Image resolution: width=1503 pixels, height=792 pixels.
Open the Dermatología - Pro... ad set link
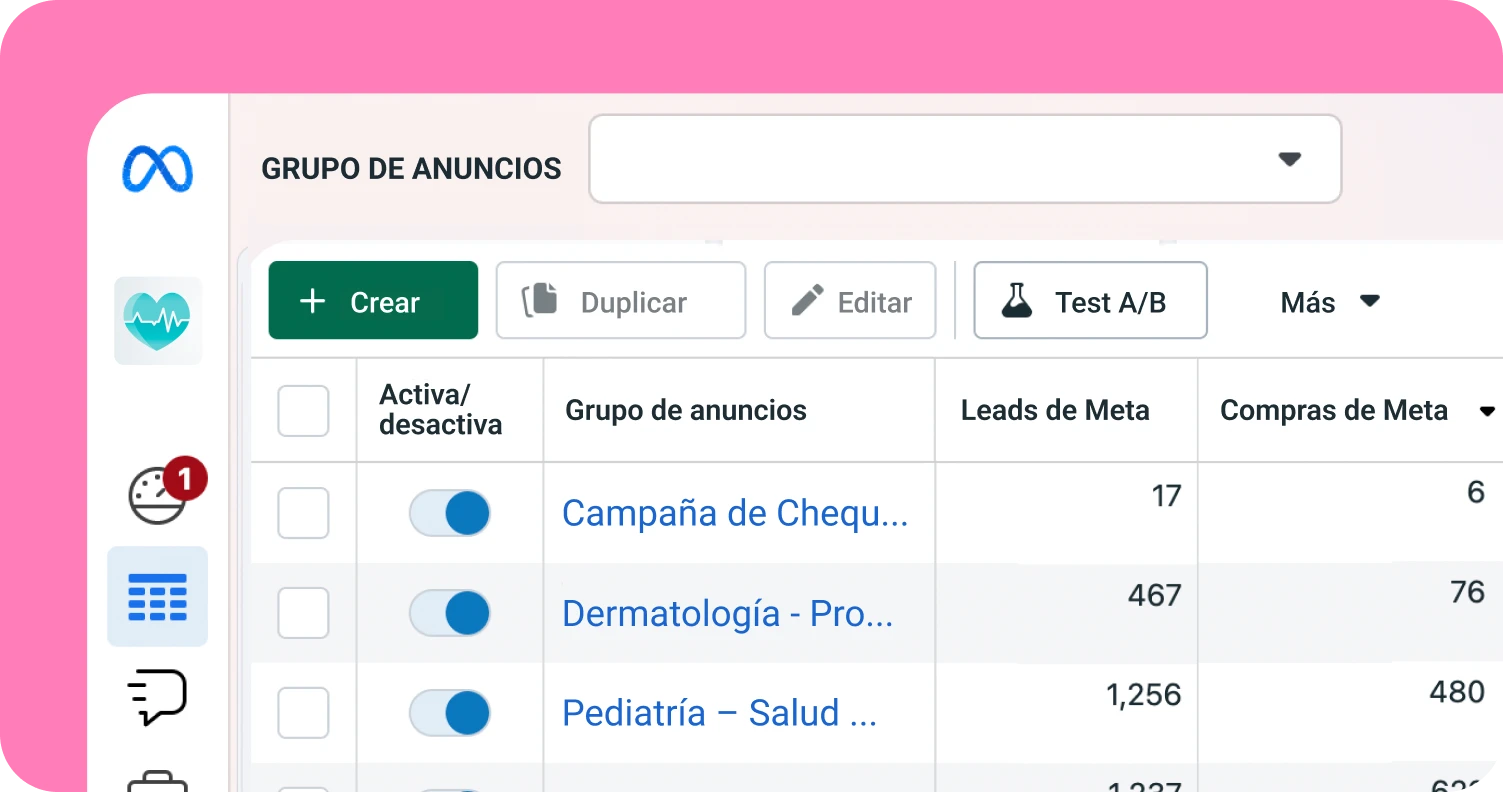(x=727, y=613)
